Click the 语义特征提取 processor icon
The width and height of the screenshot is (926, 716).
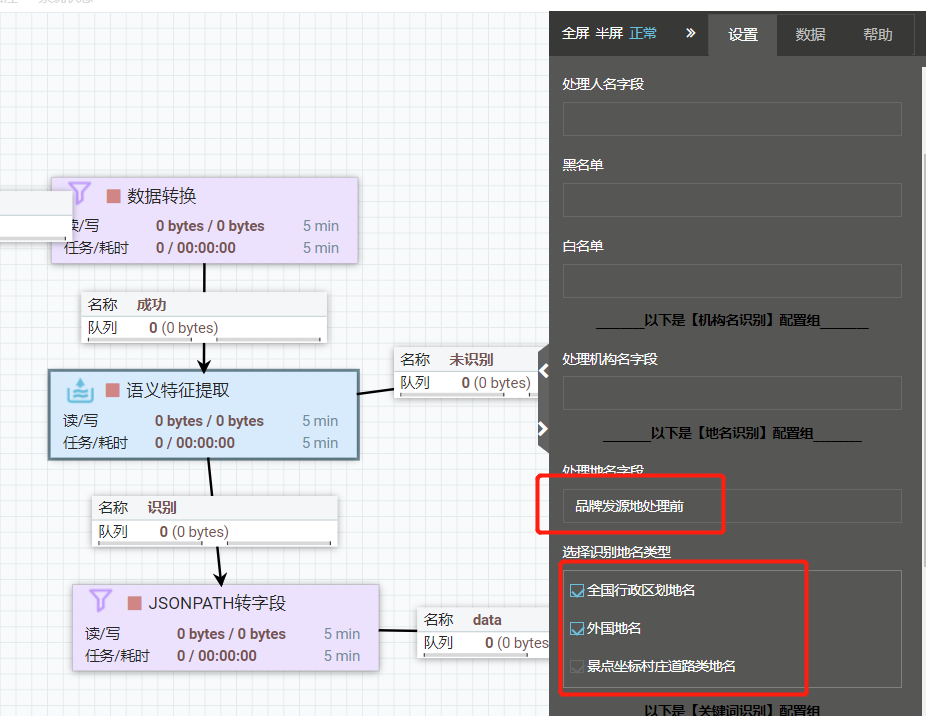(x=80, y=390)
